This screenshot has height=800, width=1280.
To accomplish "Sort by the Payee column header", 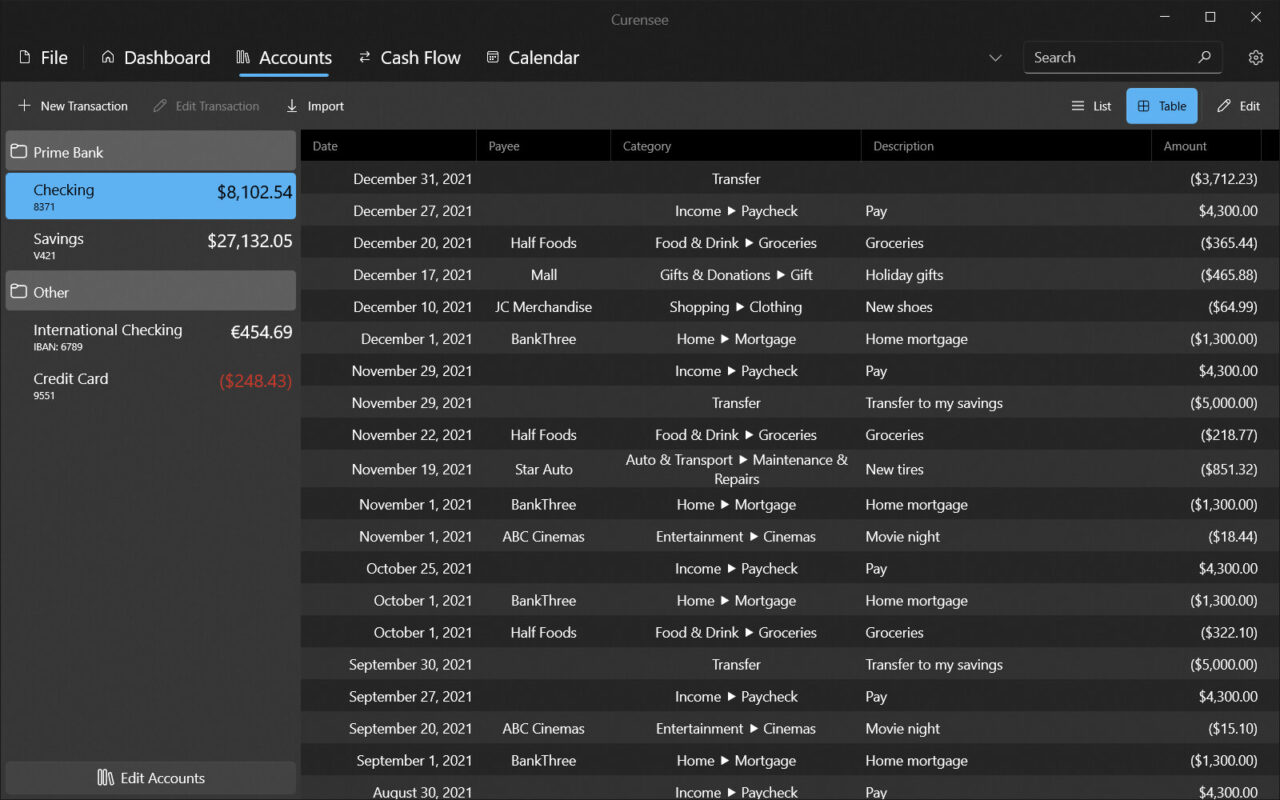I will (543, 146).
